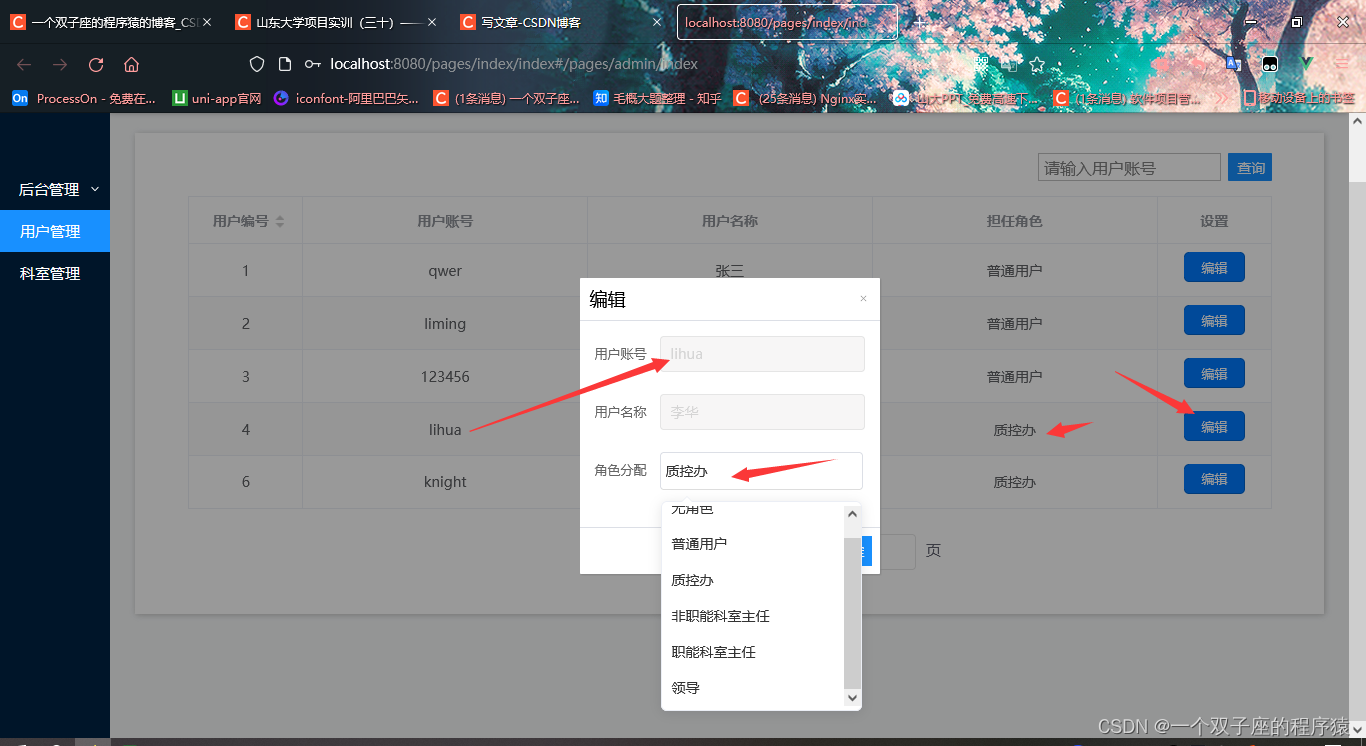Viewport: 1366px width, 746px height.
Task: Click the dropdown list scroll down arrow
Action: click(x=852, y=697)
